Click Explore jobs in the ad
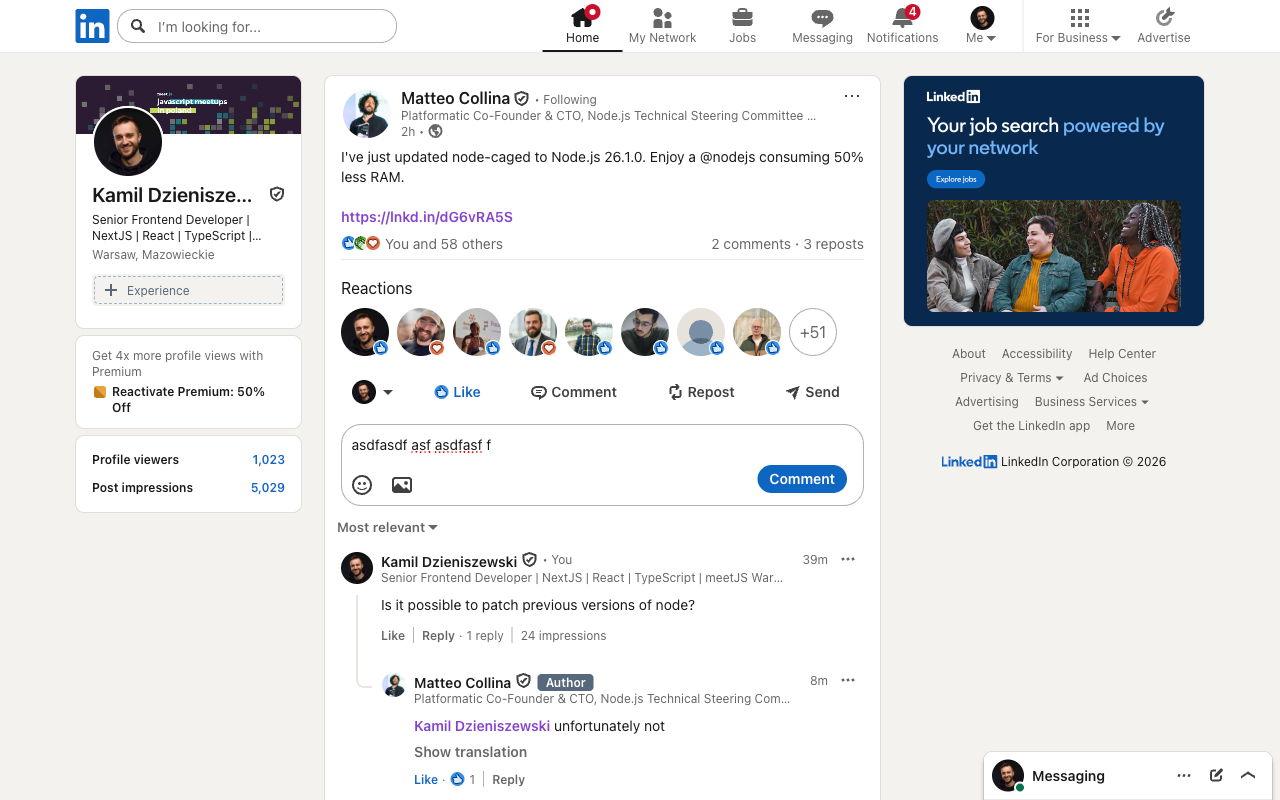Screen dimensions: 1280x800 pos(956,179)
